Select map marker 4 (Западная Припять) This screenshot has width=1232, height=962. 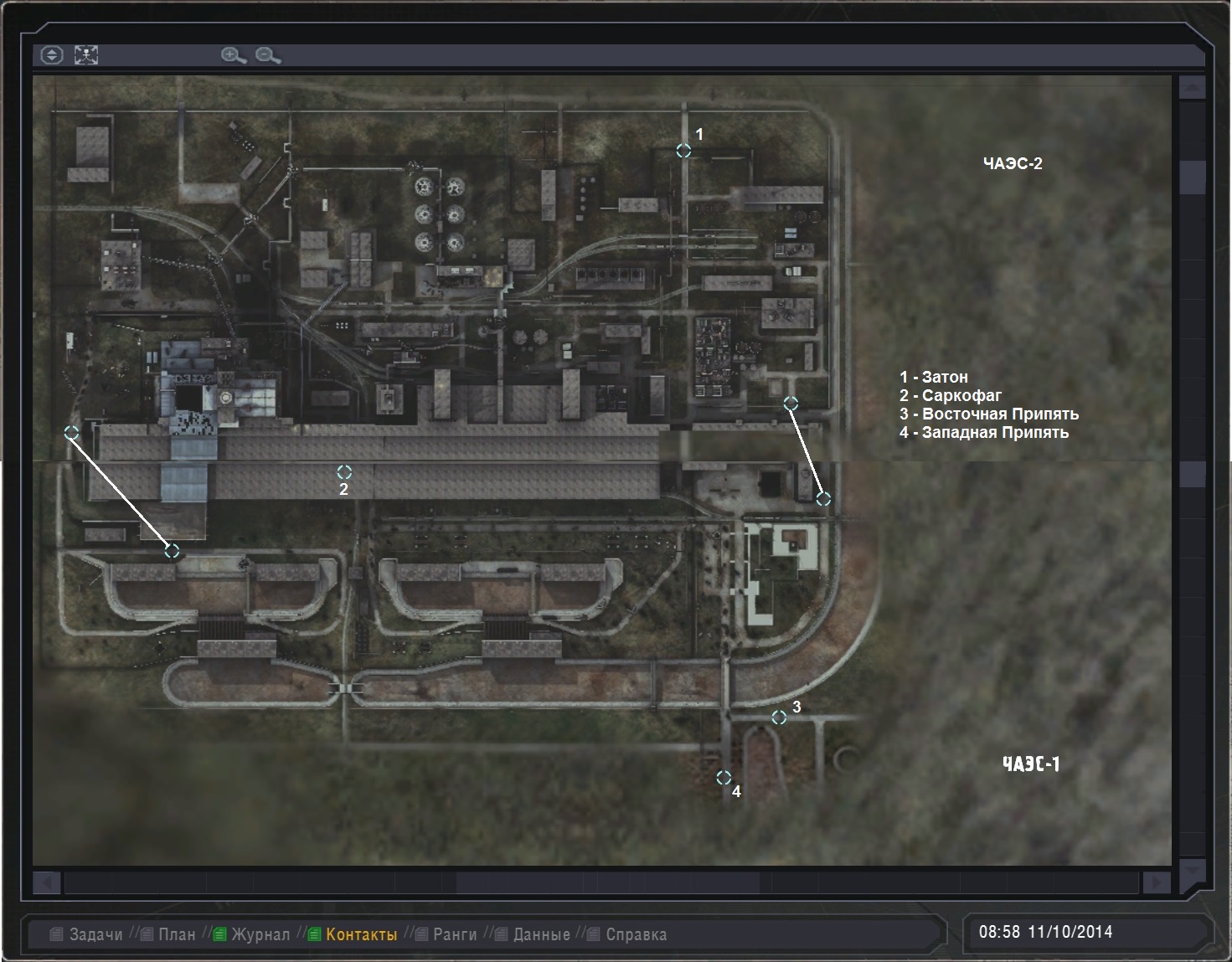coord(724,778)
